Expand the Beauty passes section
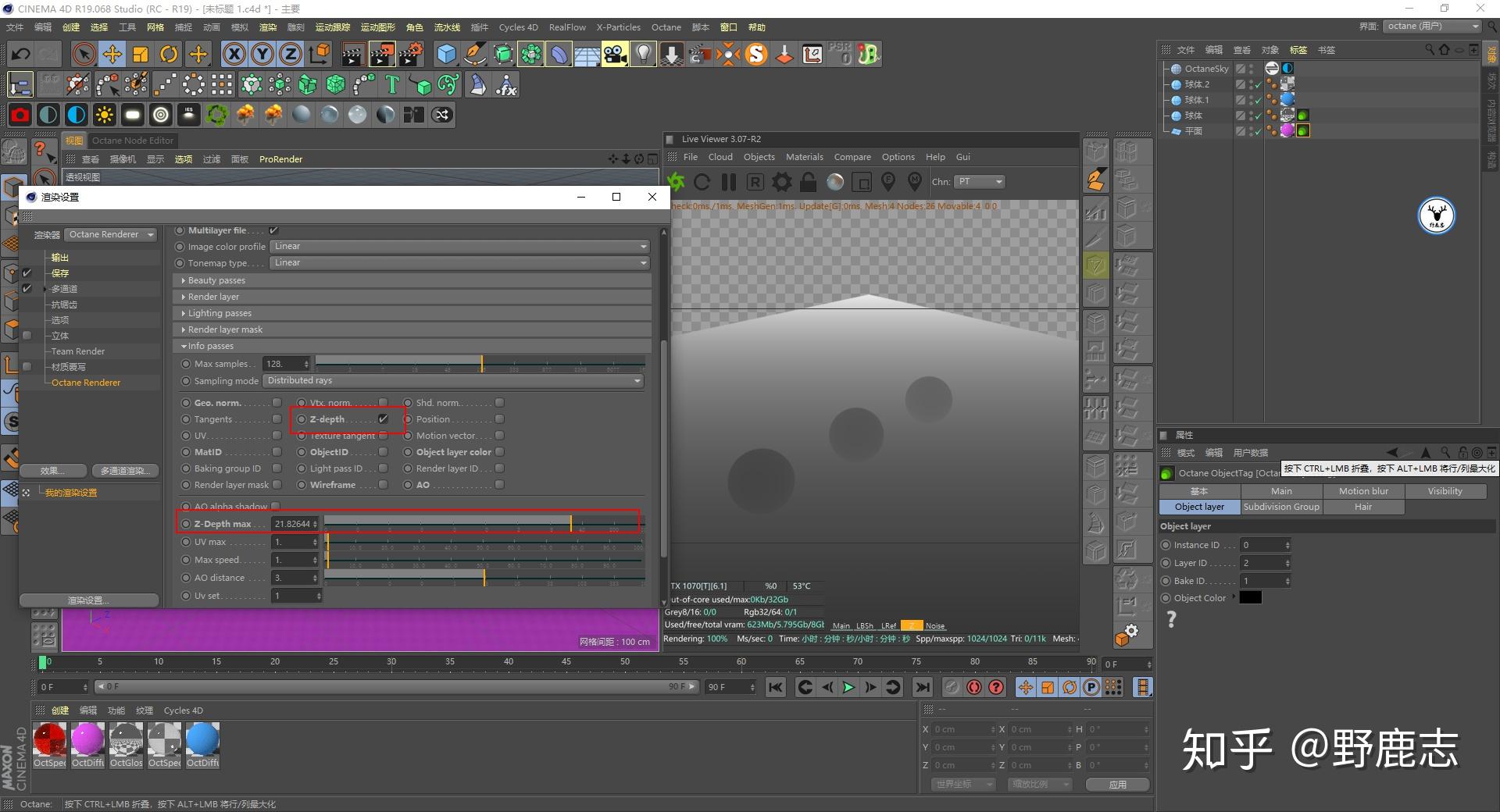The height and width of the screenshot is (812, 1500). point(216,280)
